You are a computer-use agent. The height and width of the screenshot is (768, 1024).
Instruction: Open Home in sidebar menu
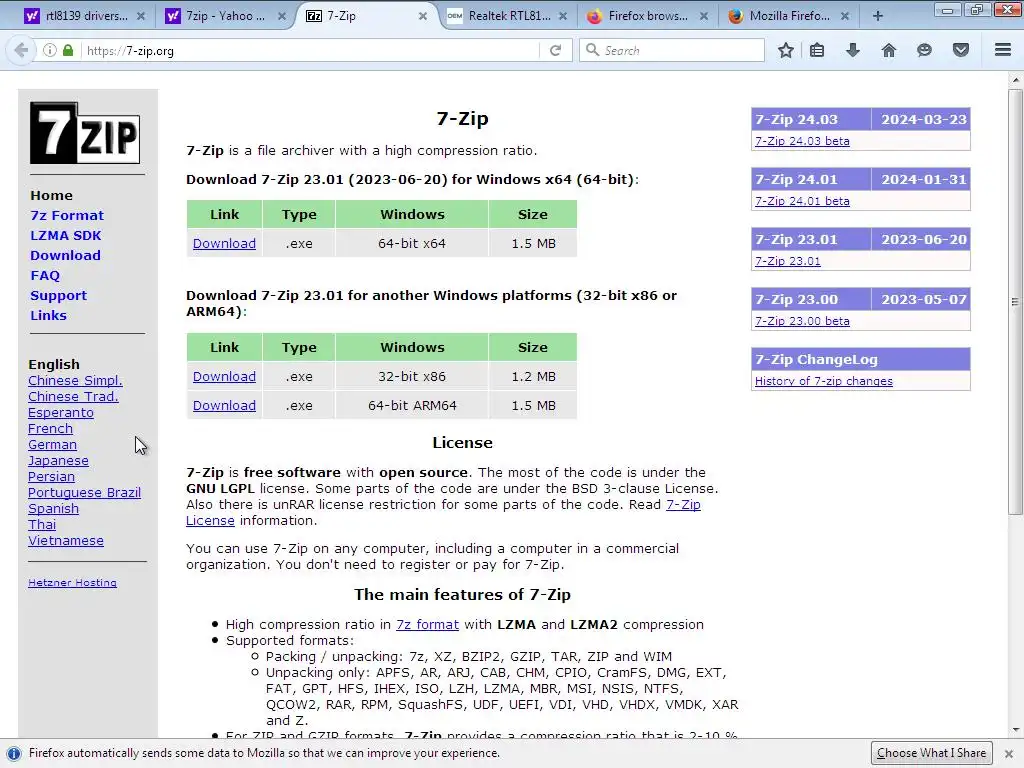coord(52,195)
